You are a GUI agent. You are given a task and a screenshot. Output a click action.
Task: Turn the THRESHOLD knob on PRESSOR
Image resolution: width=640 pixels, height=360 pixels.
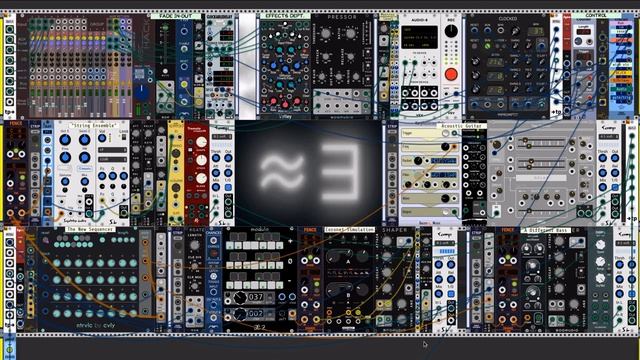point(325,33)
